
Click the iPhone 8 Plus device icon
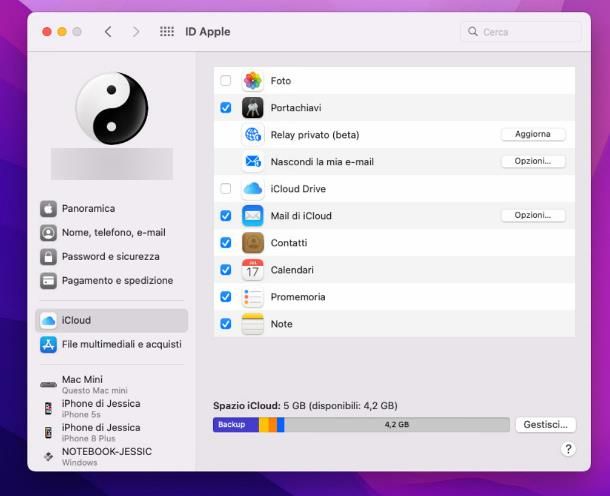(48, 433)
